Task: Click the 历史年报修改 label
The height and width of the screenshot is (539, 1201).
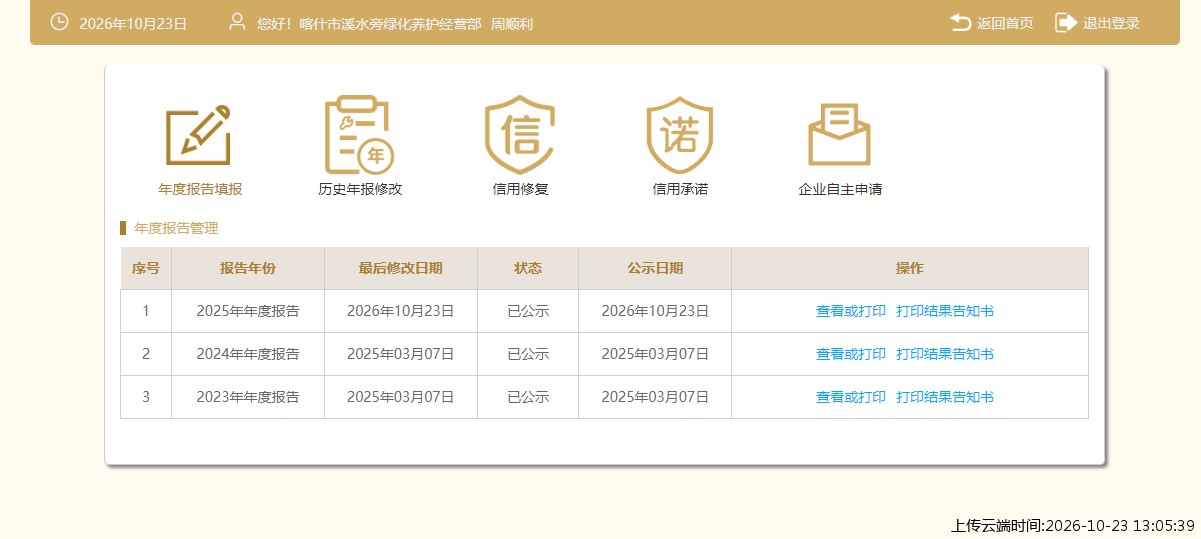Action: pyautogui.click(x=360, y=189)
